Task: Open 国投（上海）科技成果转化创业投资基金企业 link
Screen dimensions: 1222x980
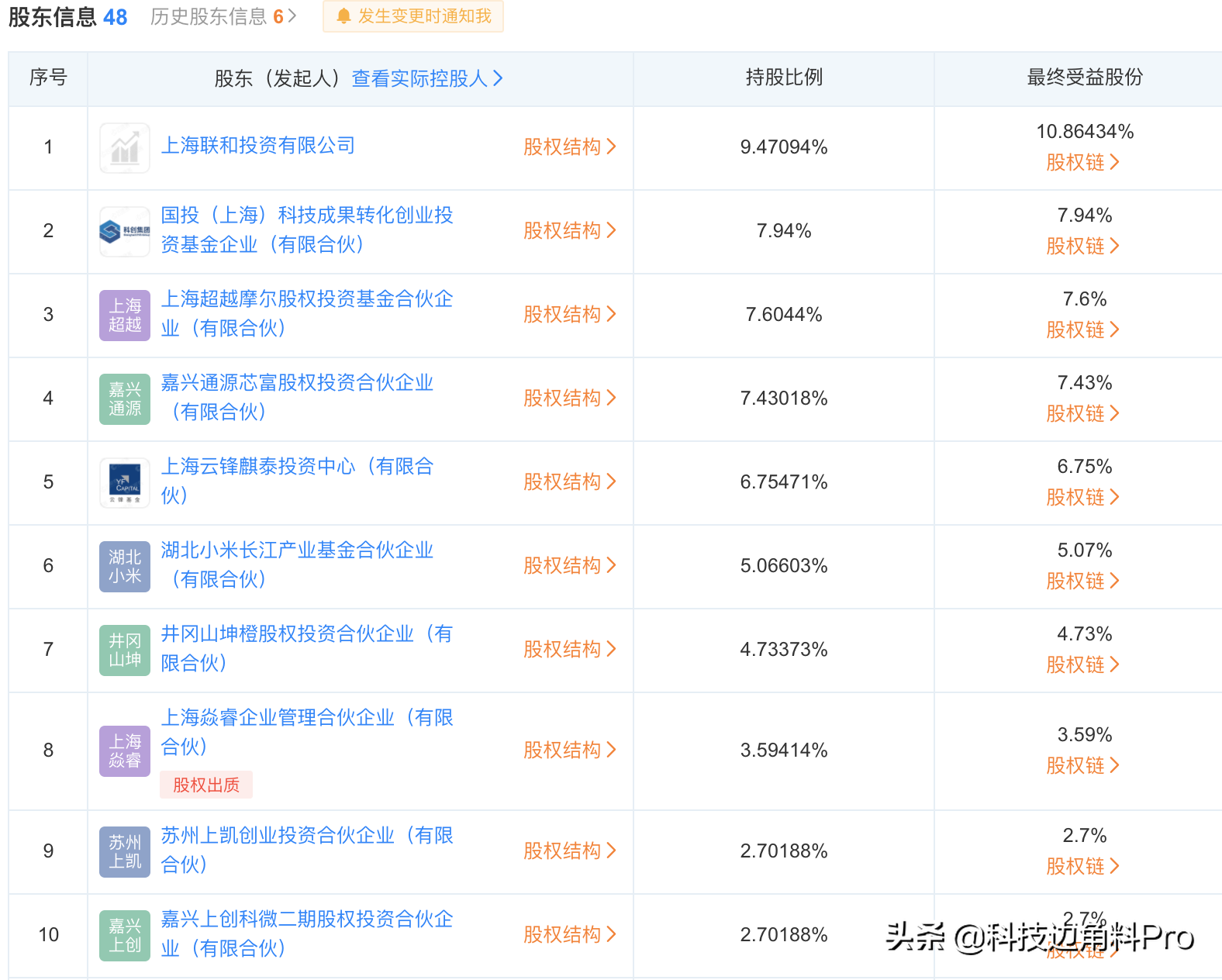Action: tap(307, 229)
